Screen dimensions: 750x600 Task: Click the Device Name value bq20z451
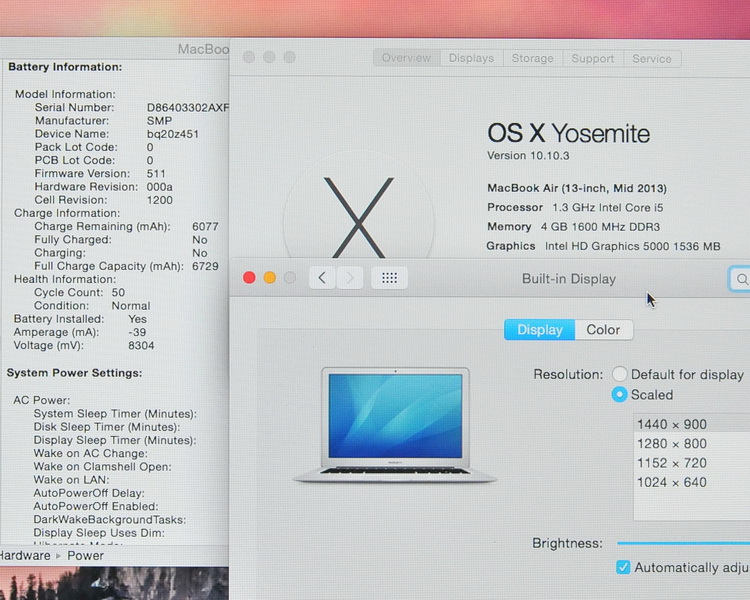(173, 134)
